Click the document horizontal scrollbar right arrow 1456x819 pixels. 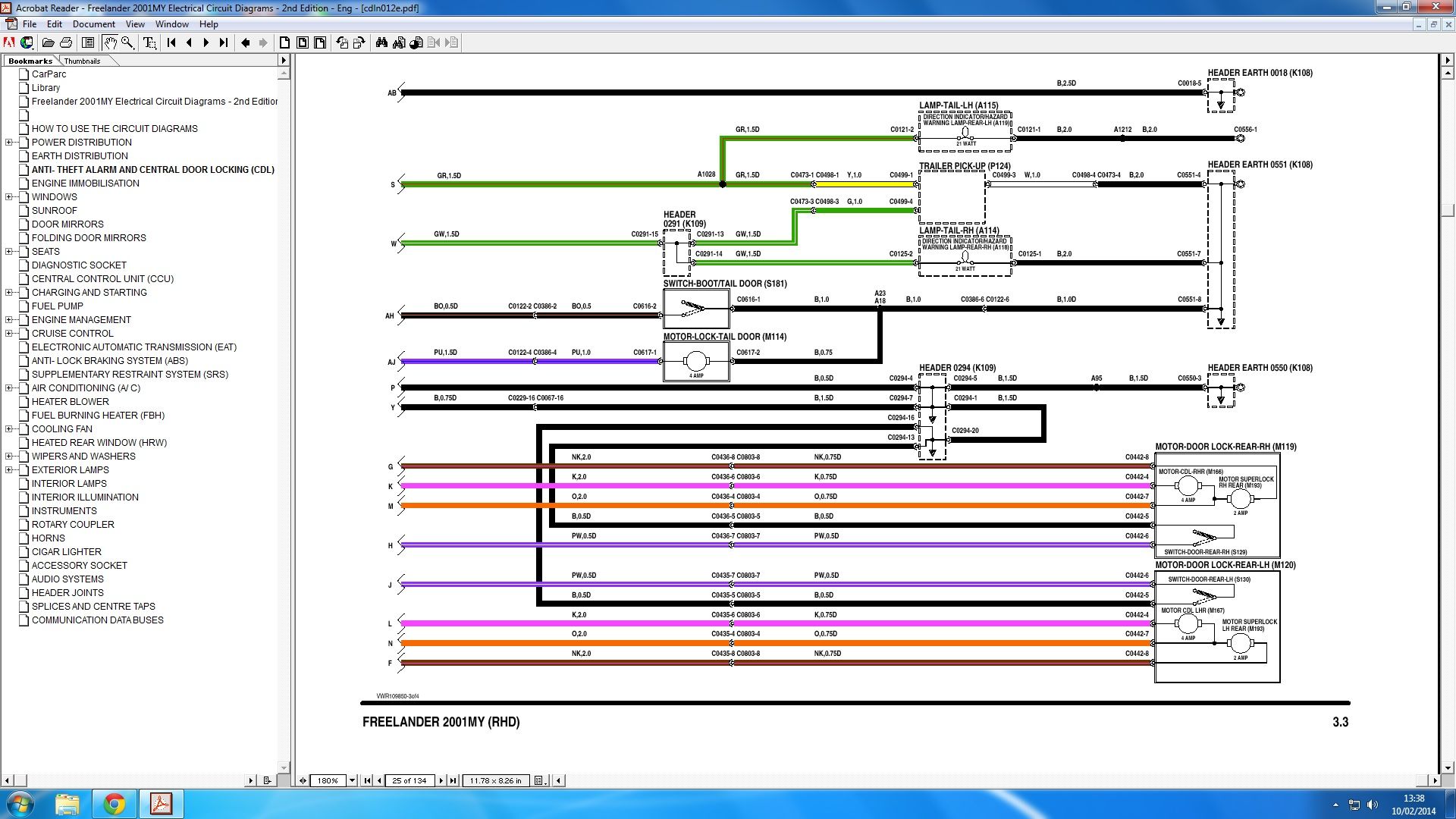point(1434,780)
